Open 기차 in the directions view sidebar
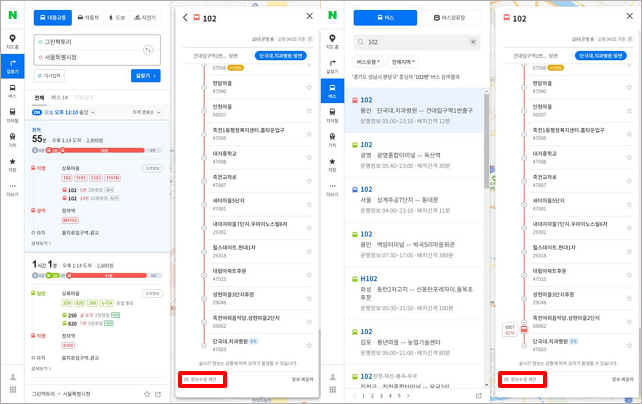642x404 pixels. (12, 140)
